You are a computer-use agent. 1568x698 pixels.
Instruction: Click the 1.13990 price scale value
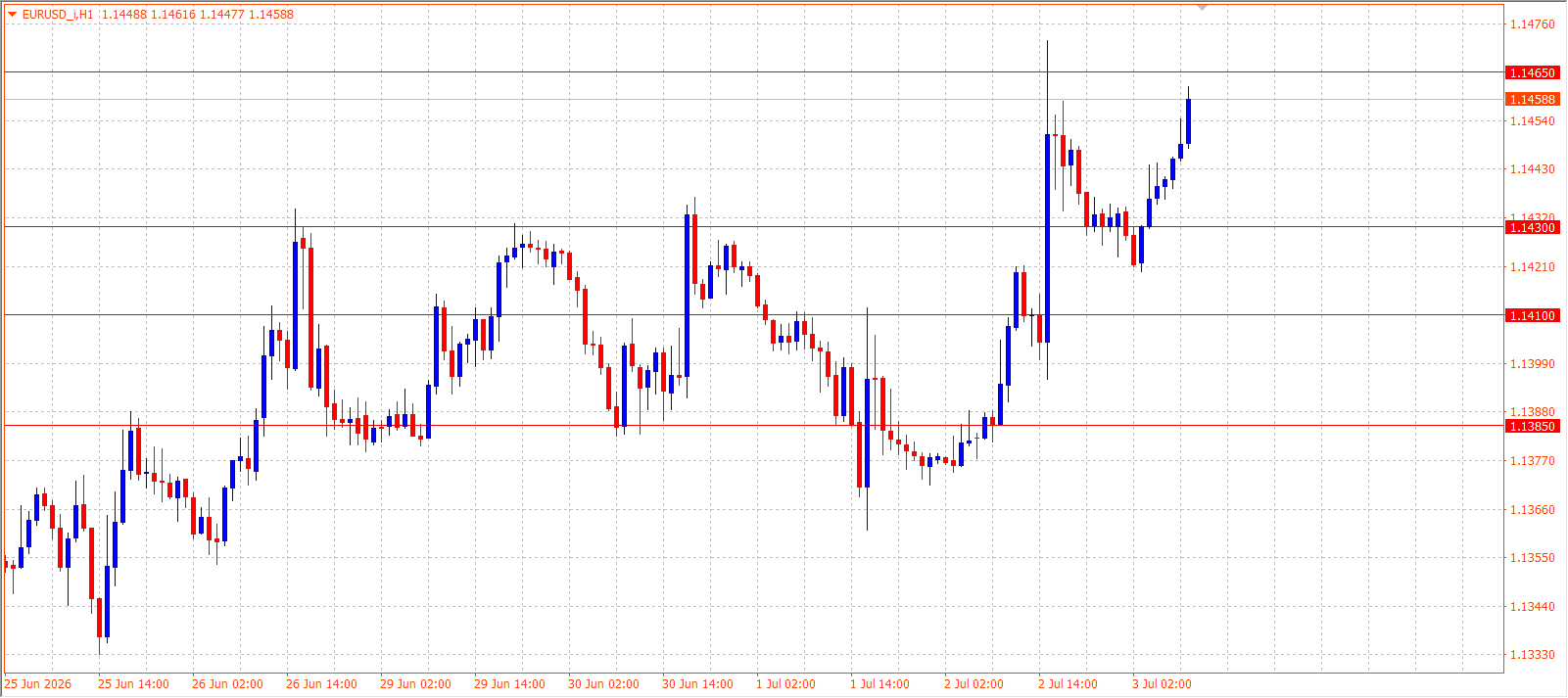[x=1532, y=364]
